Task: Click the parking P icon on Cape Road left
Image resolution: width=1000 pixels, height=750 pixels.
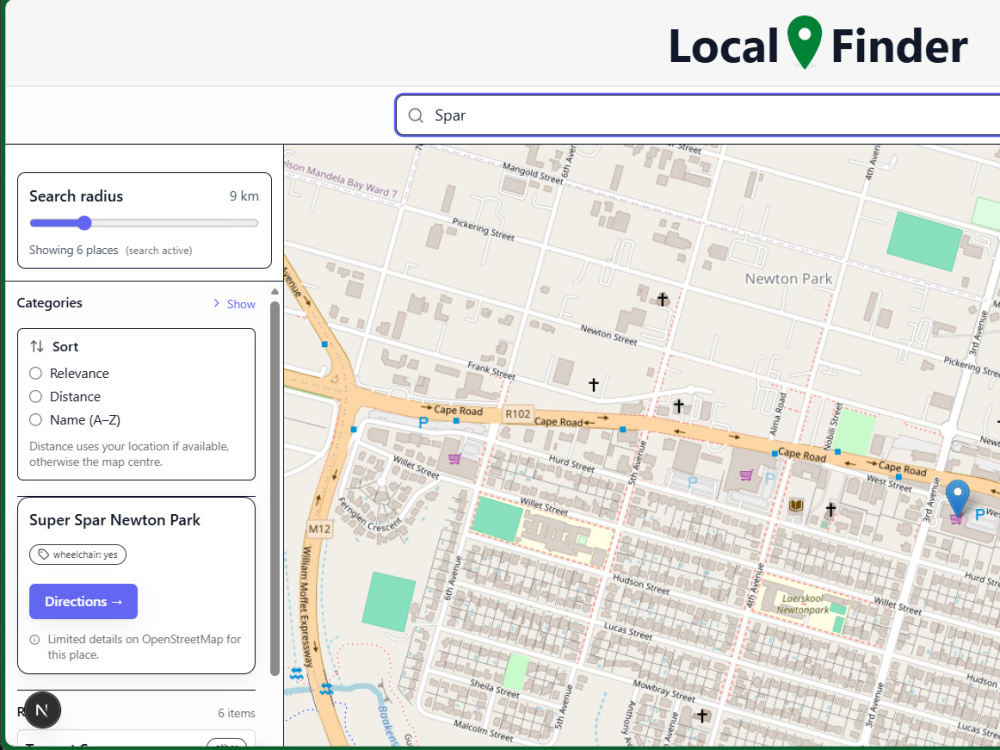Action: [423, 422]
